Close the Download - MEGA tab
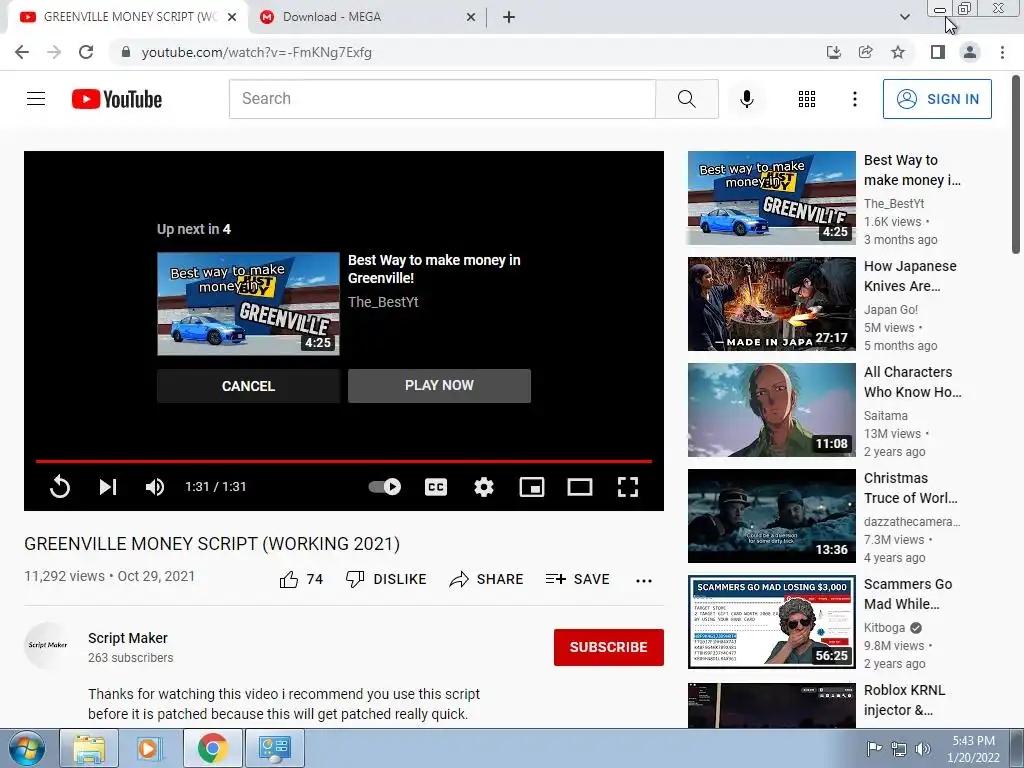Image resolution: width=1024 pixels, height=768 pixels. pyautogui.click(x=471, y=18)
